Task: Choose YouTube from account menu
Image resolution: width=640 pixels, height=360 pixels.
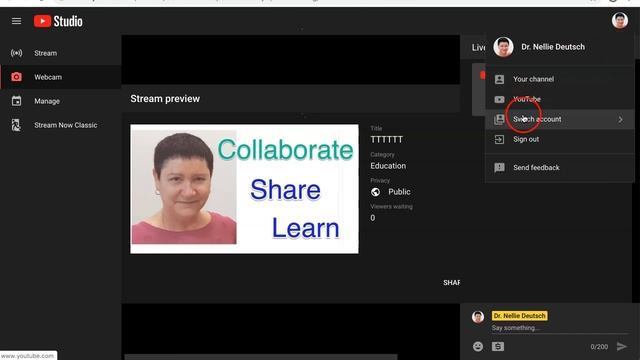Action: click(560, 99)
